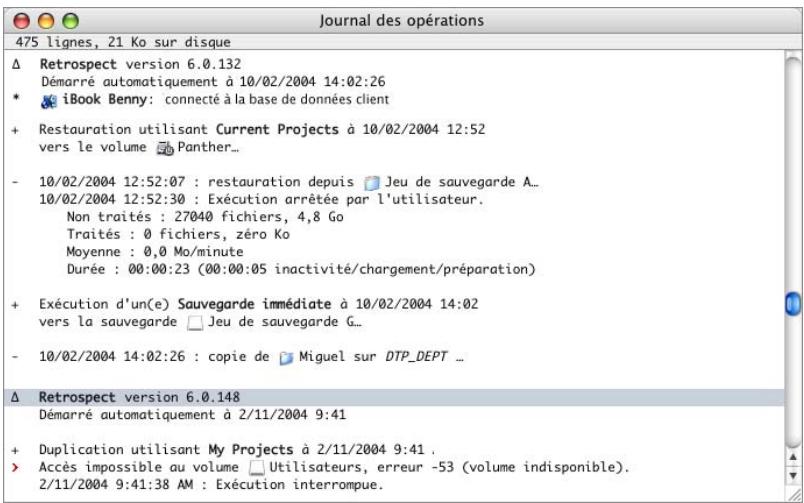The width and height of the screenshot is (804, 503).
Task: Click the plus marker beside Duplication utilisant
Action: (x=15, y=451)
